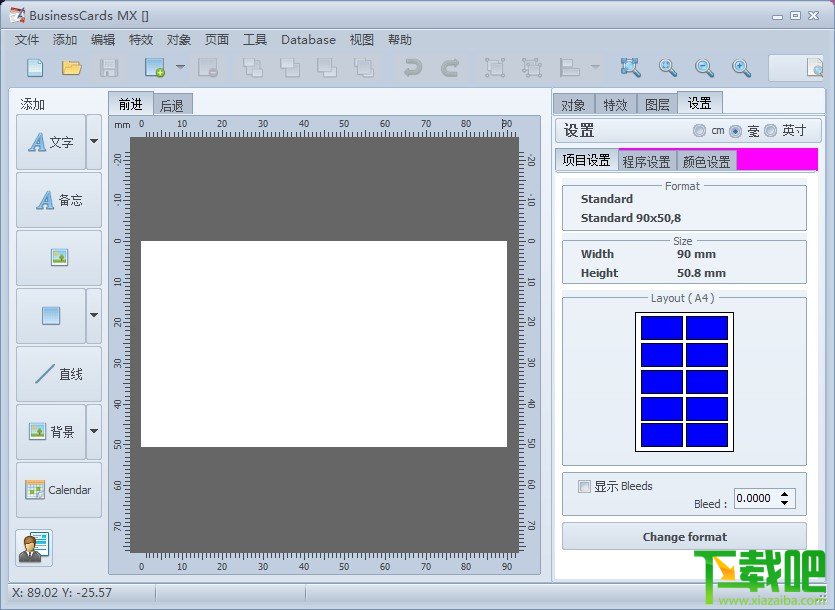Screen dimensions: 835x610
Task: Select the 程序设置 sub-tab
Action: (x=647, y=161)
